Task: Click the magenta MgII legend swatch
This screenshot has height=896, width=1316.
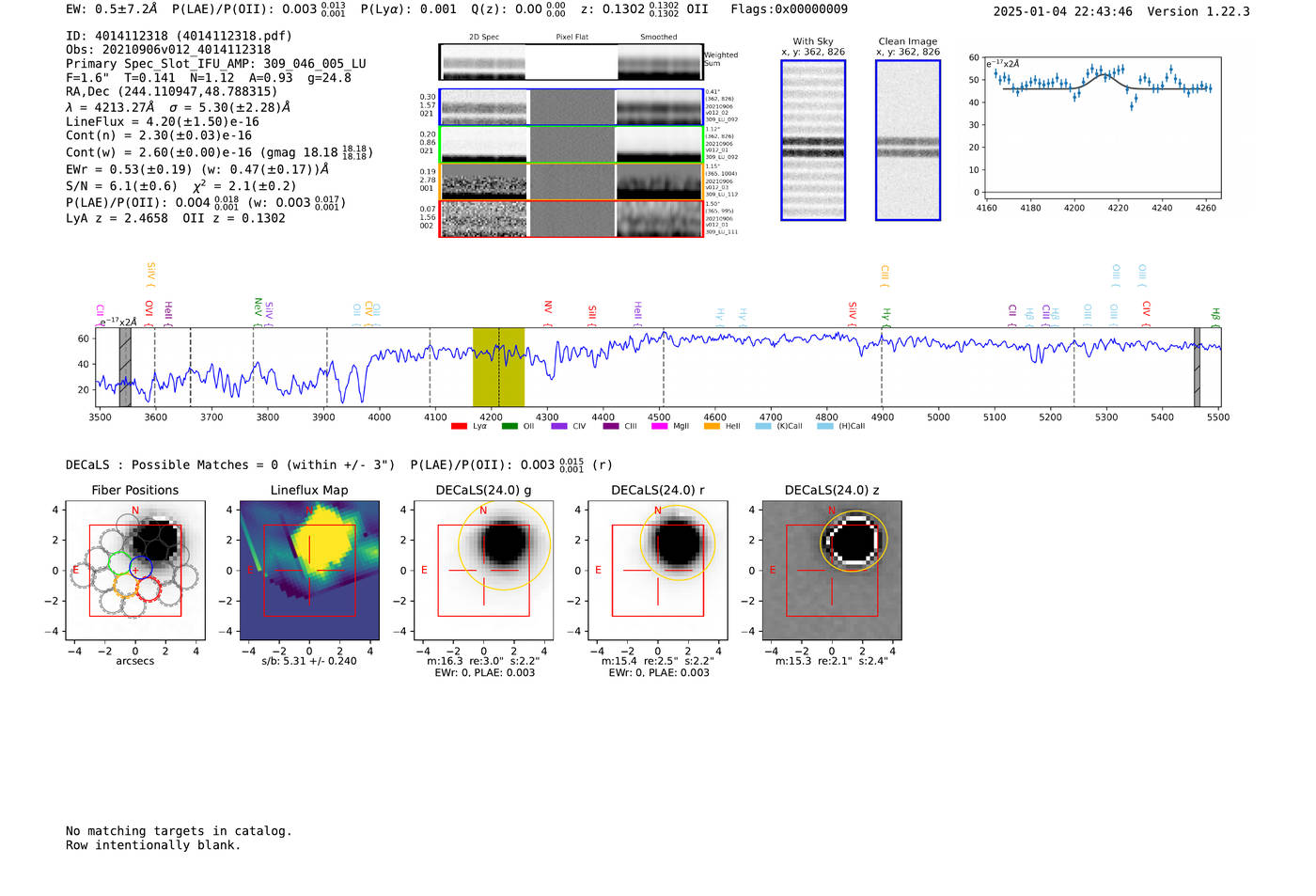Action: [660, 427]
